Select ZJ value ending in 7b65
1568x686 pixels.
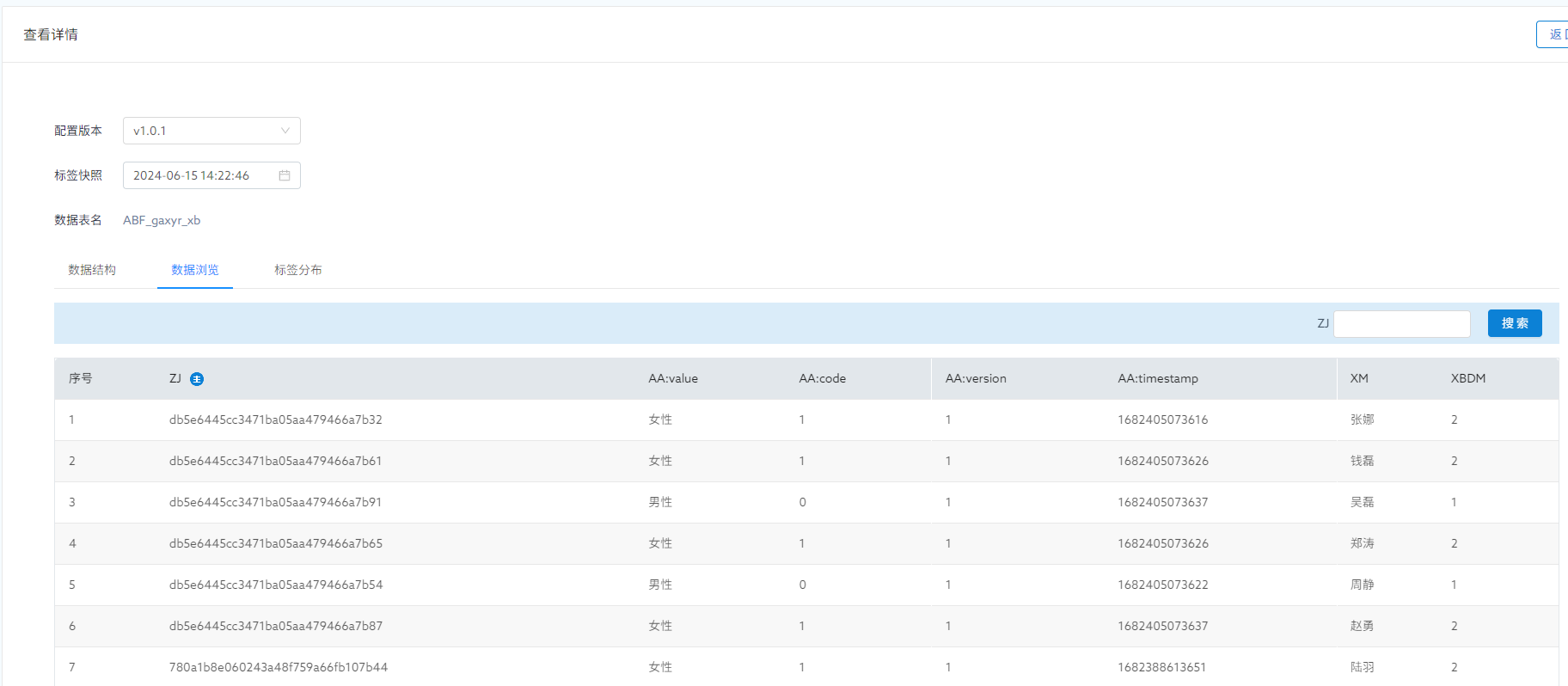click(276, 543)
